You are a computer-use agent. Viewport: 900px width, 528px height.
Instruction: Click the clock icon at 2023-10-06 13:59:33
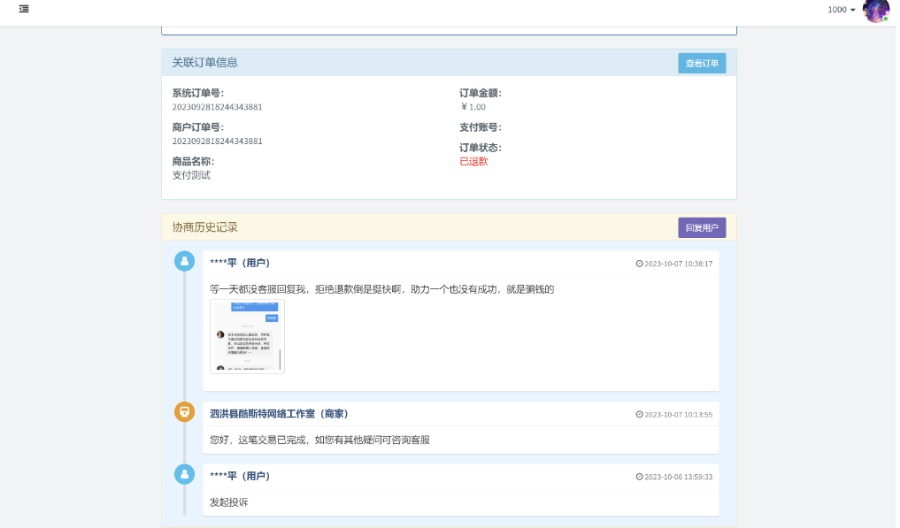(x=639, y=477)
